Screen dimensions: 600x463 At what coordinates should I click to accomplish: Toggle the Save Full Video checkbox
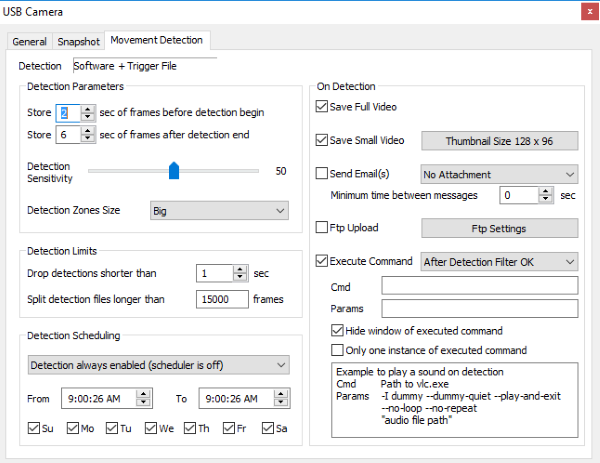(x=322, y=107)
